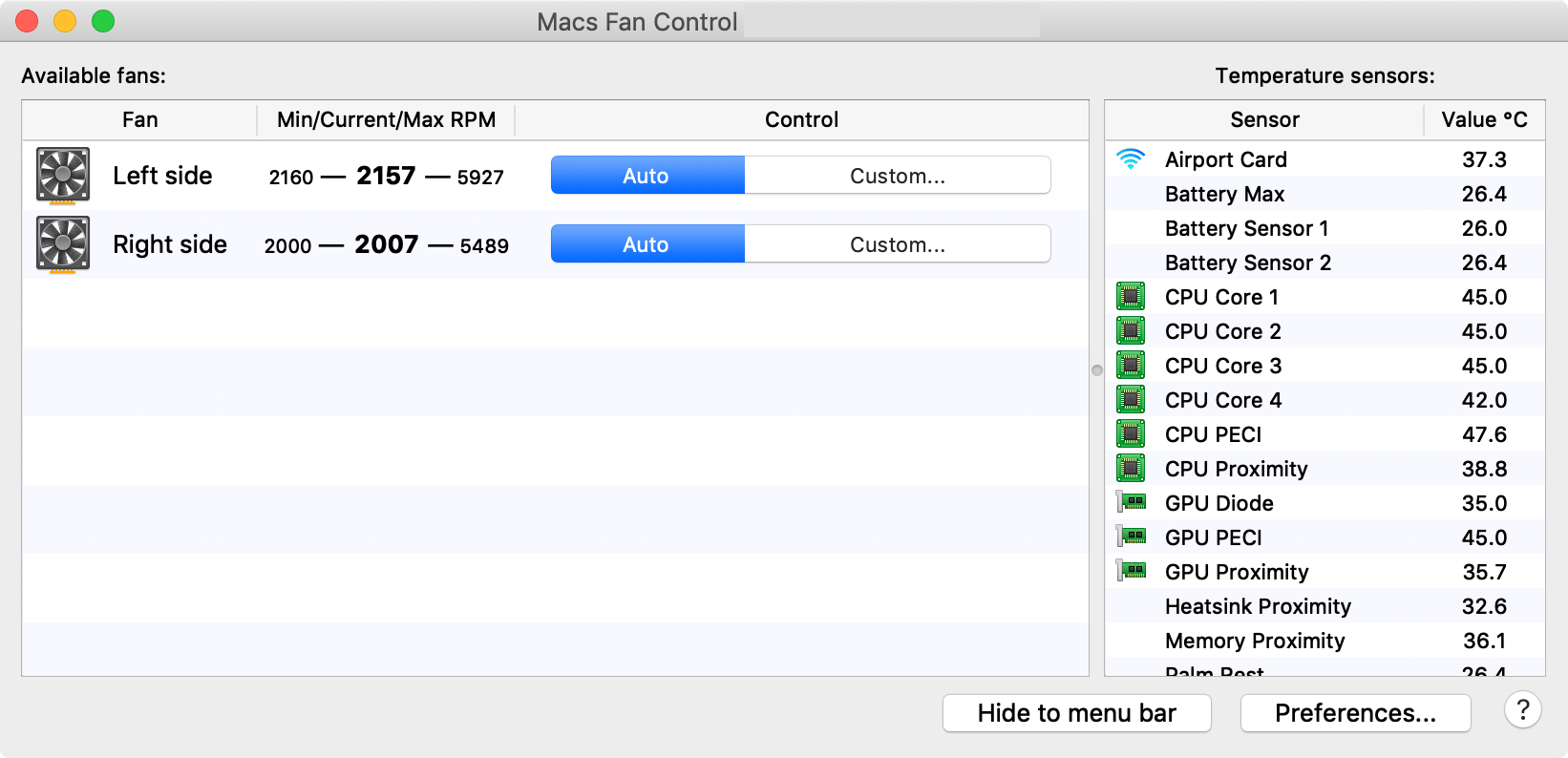Viewport: 1568px width, 758px height.
Task: Select the GPU PECI sensor label
Action: pyautogui.click(x=1214, y=537)
